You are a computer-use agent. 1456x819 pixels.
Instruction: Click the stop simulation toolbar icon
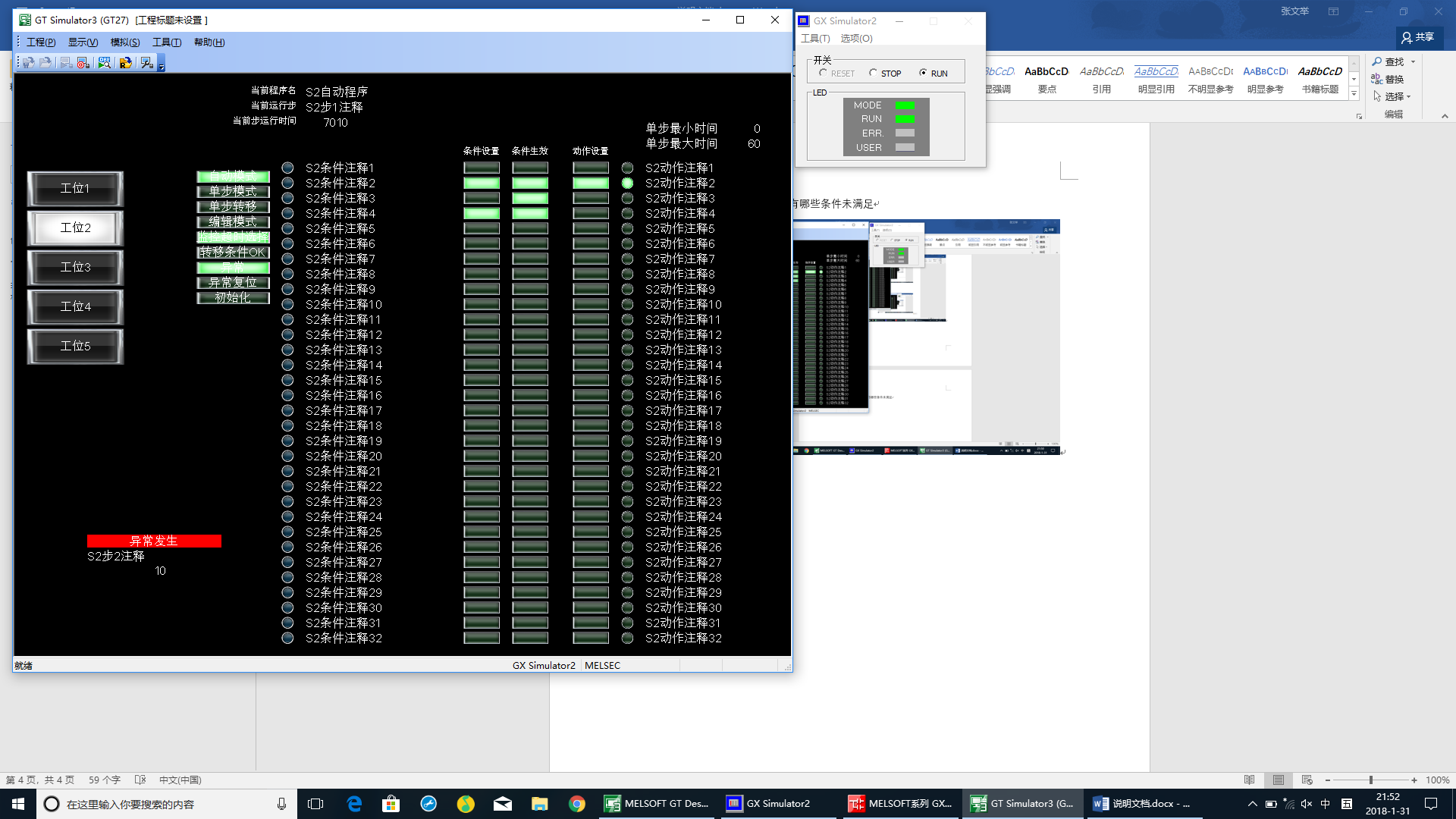(x=83, y=63)
